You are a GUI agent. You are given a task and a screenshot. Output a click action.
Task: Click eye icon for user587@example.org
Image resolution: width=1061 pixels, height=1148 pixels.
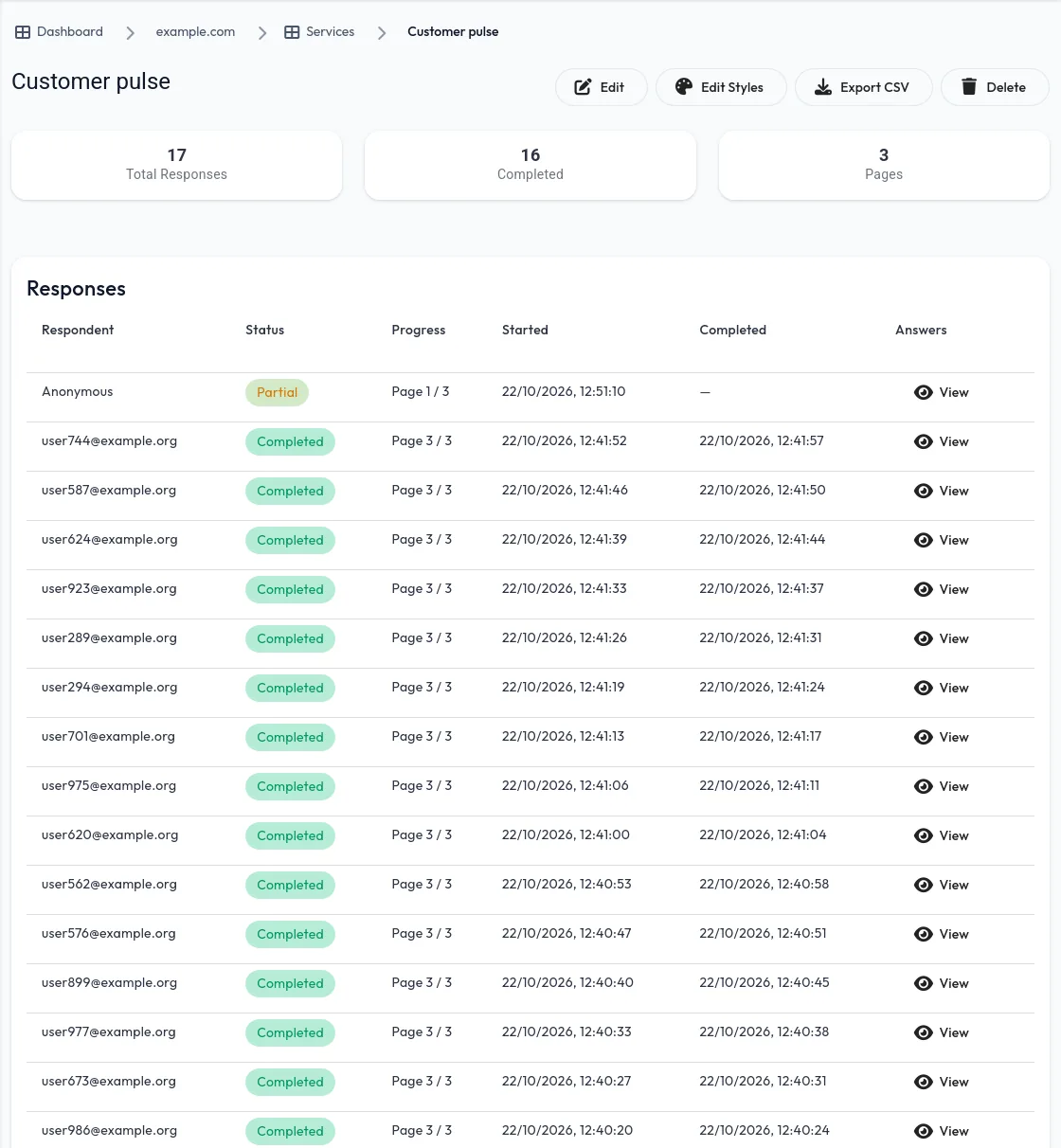[924, 491]
